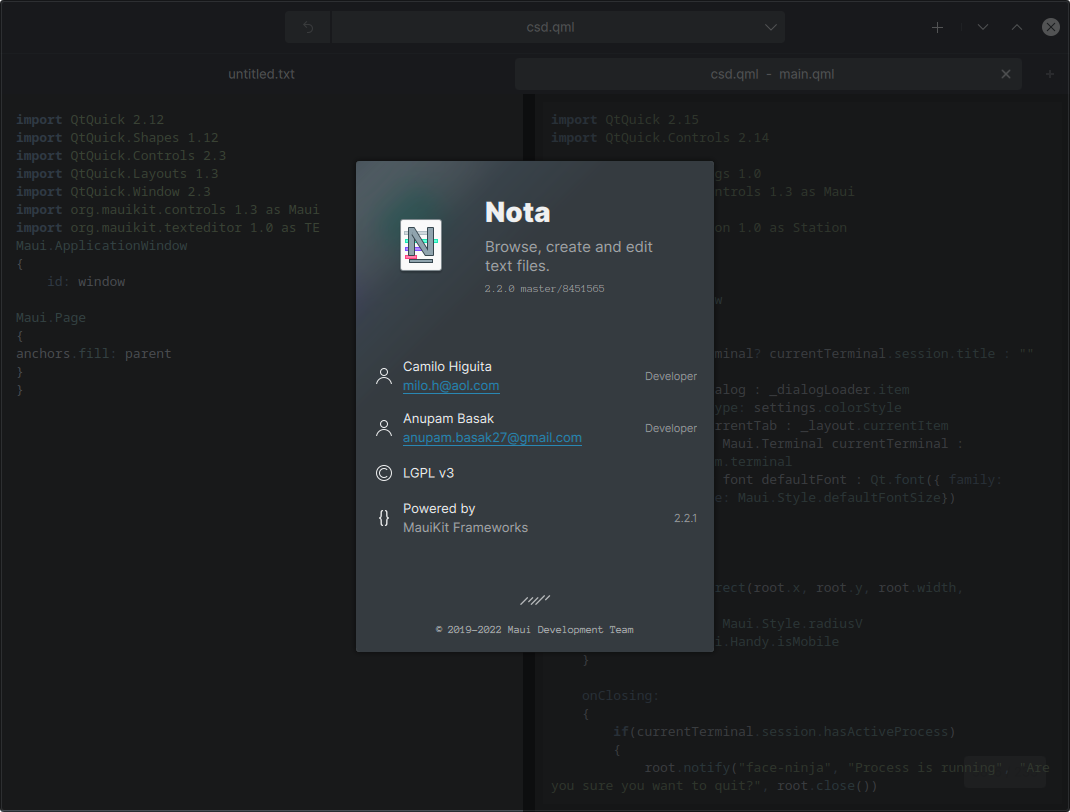1070x812 pixels.
Task: Open the anupam.basak27@gmail.com email link
Action: pos(492,437)
